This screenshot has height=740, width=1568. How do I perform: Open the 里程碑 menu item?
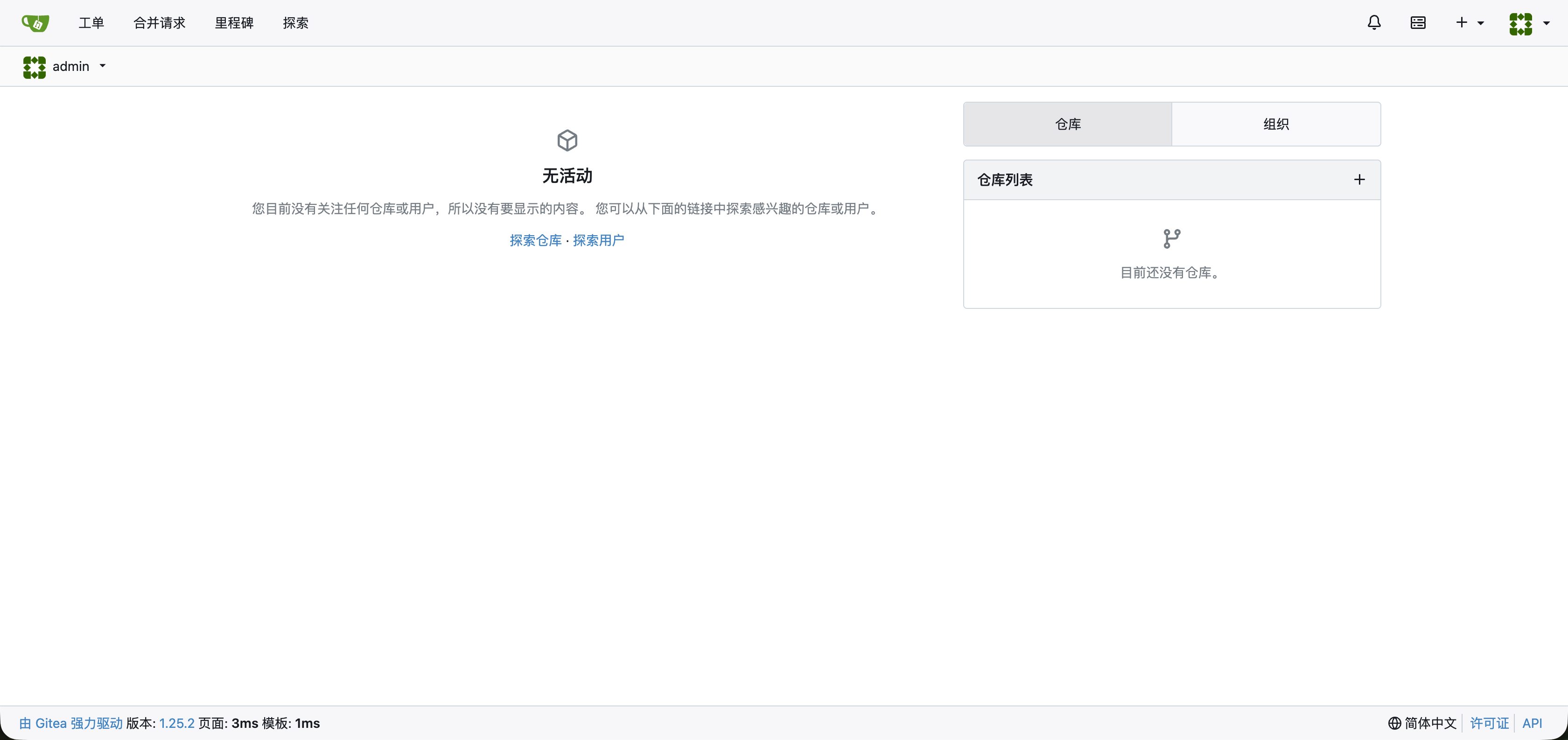point(234,22)
